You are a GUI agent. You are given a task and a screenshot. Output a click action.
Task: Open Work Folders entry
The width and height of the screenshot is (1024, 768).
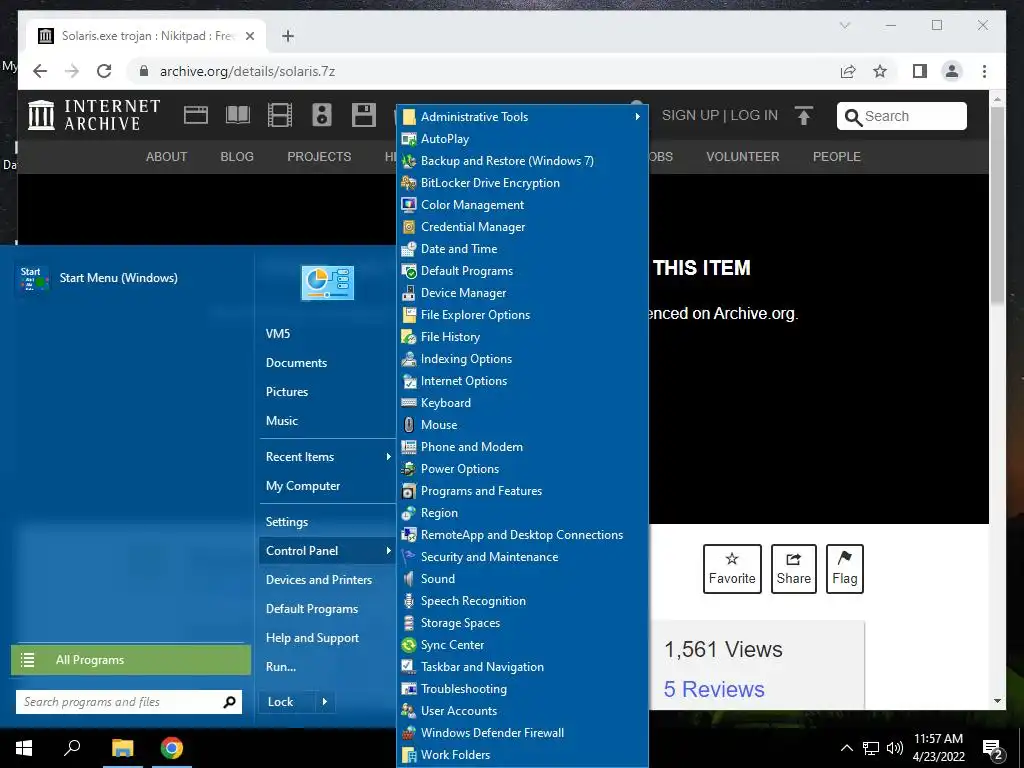tap(523, 755)
